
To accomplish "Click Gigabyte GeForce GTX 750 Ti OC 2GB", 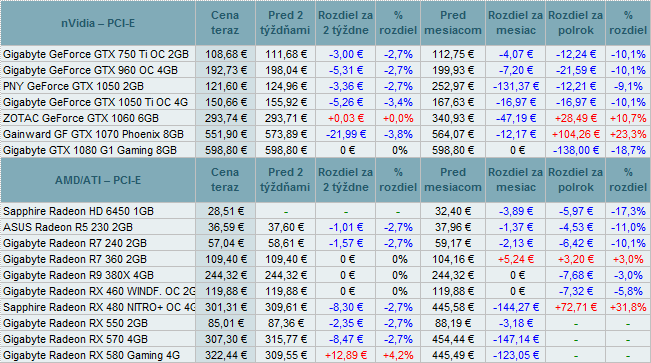I will point(96,54).
